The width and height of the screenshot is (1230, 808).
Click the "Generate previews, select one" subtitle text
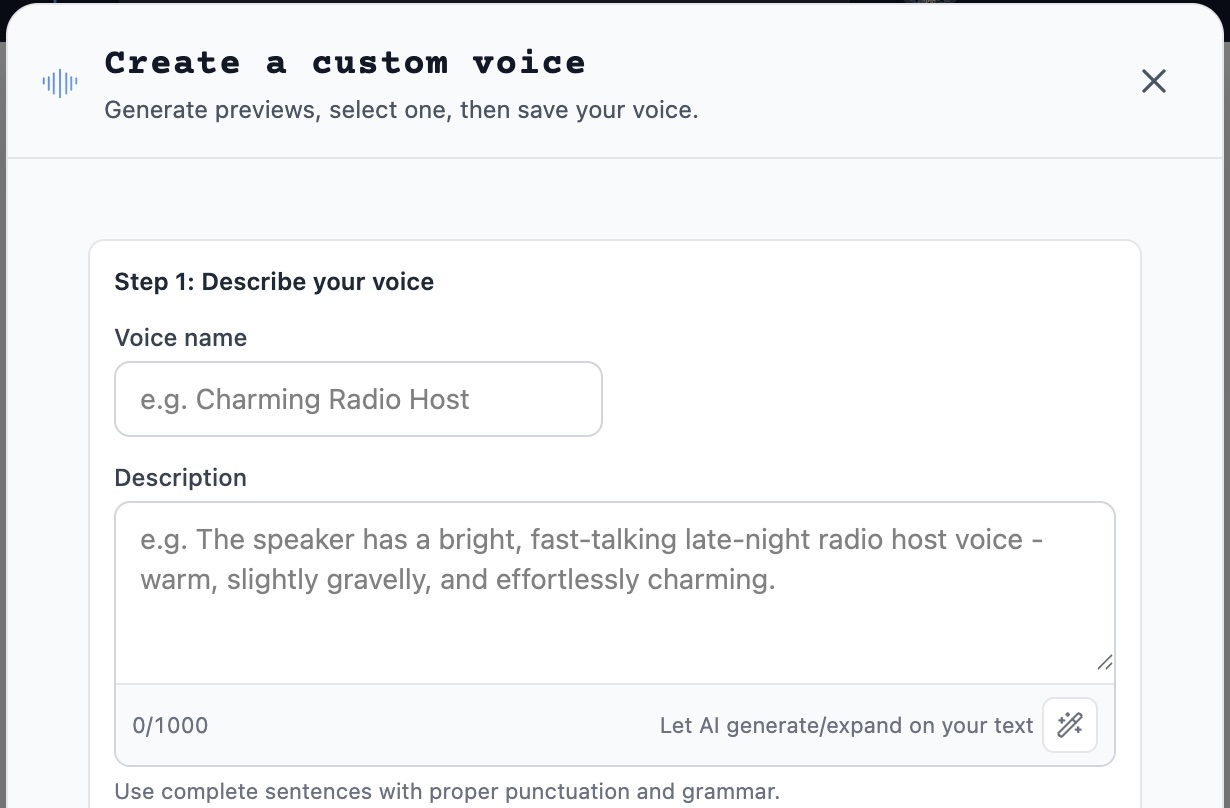(401, 110)
